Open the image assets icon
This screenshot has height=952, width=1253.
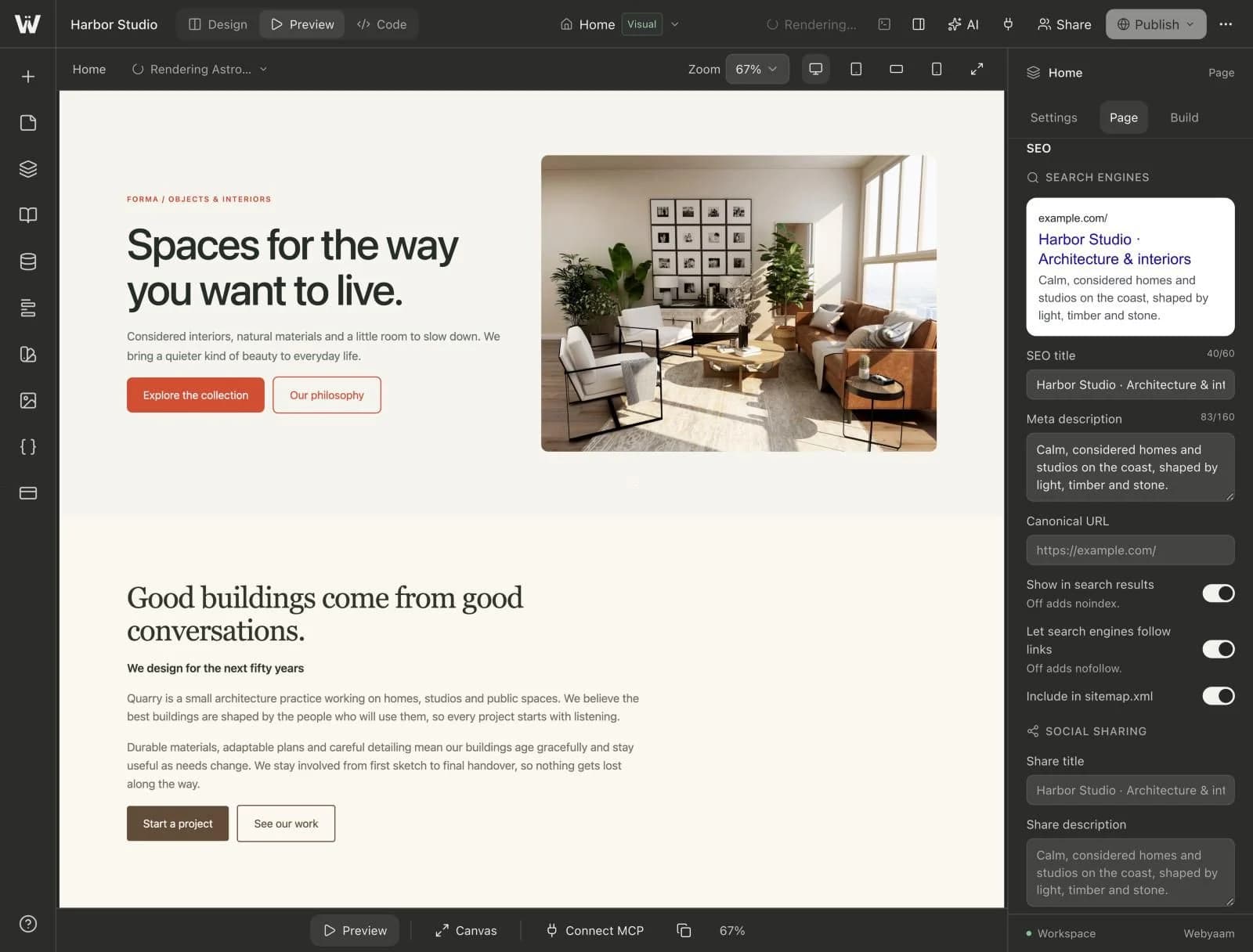tap(28, 401)
